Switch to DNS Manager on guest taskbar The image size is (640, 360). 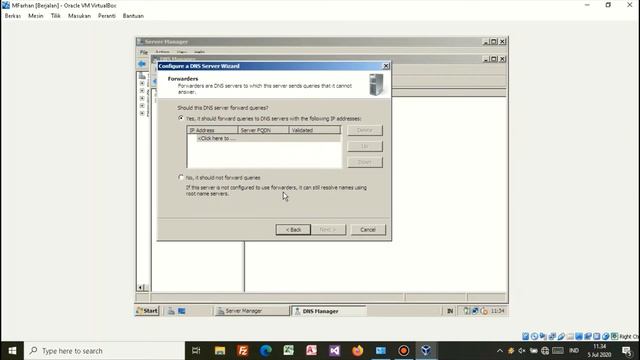pos(329,311)
